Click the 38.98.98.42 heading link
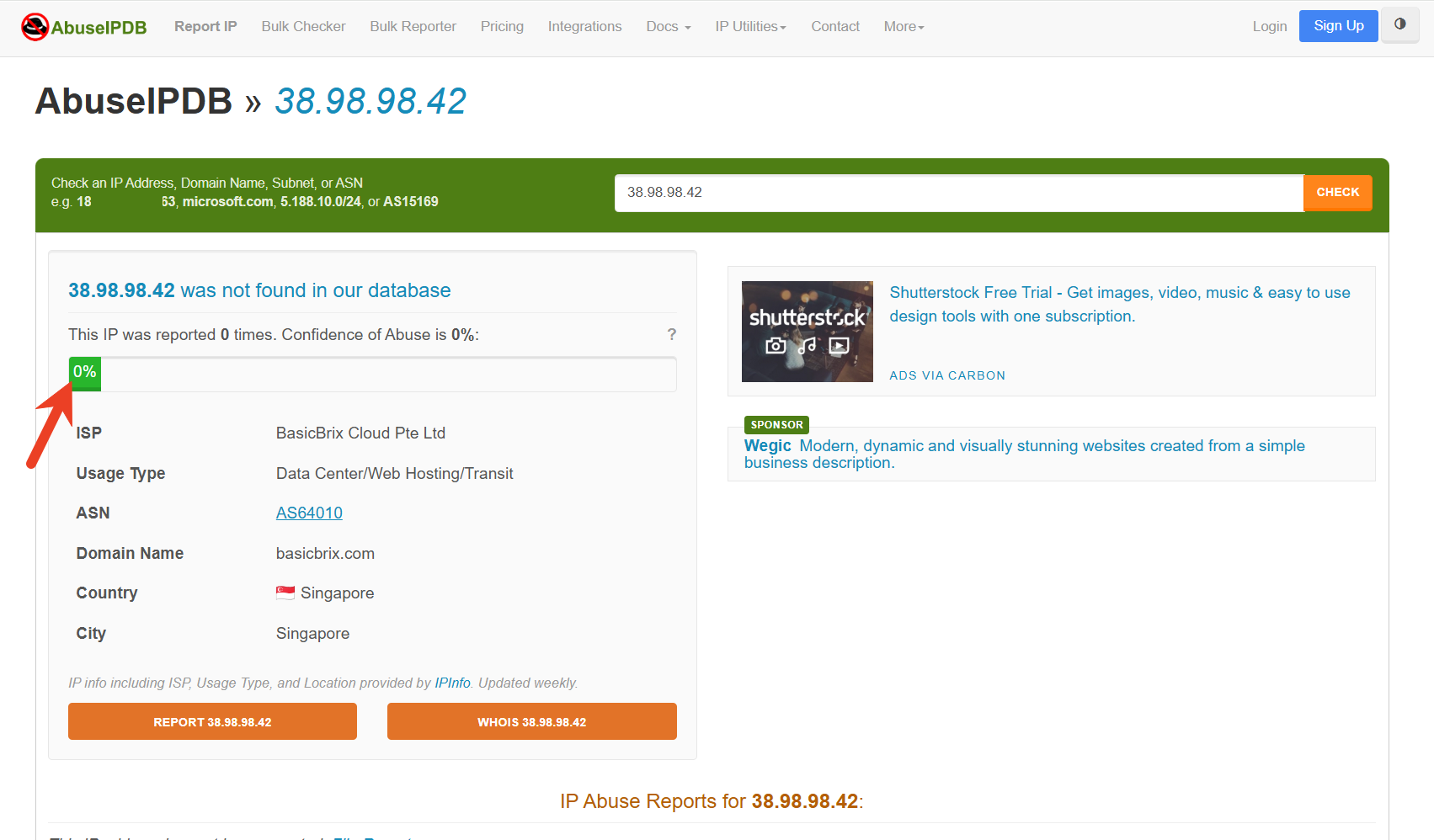Screen dimensions: 1434x840 pos(370,102)
